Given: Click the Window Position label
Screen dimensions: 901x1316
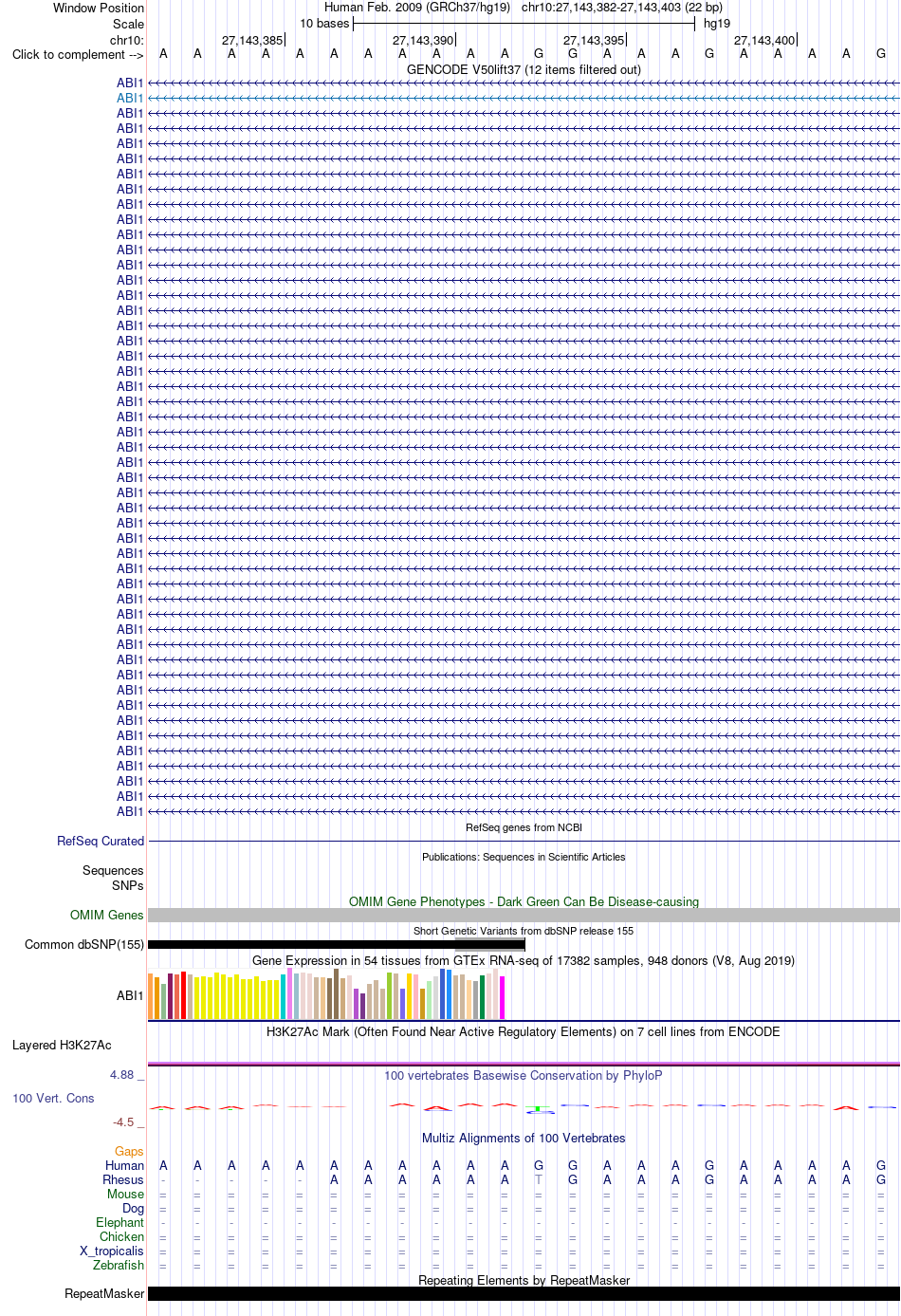Looking at the screenshot, I should [99, 9].
